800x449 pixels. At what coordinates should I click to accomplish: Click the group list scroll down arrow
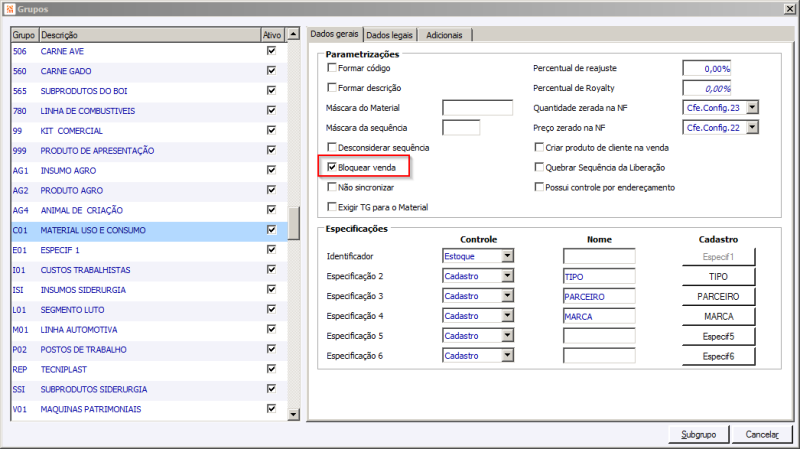(293, 414)
